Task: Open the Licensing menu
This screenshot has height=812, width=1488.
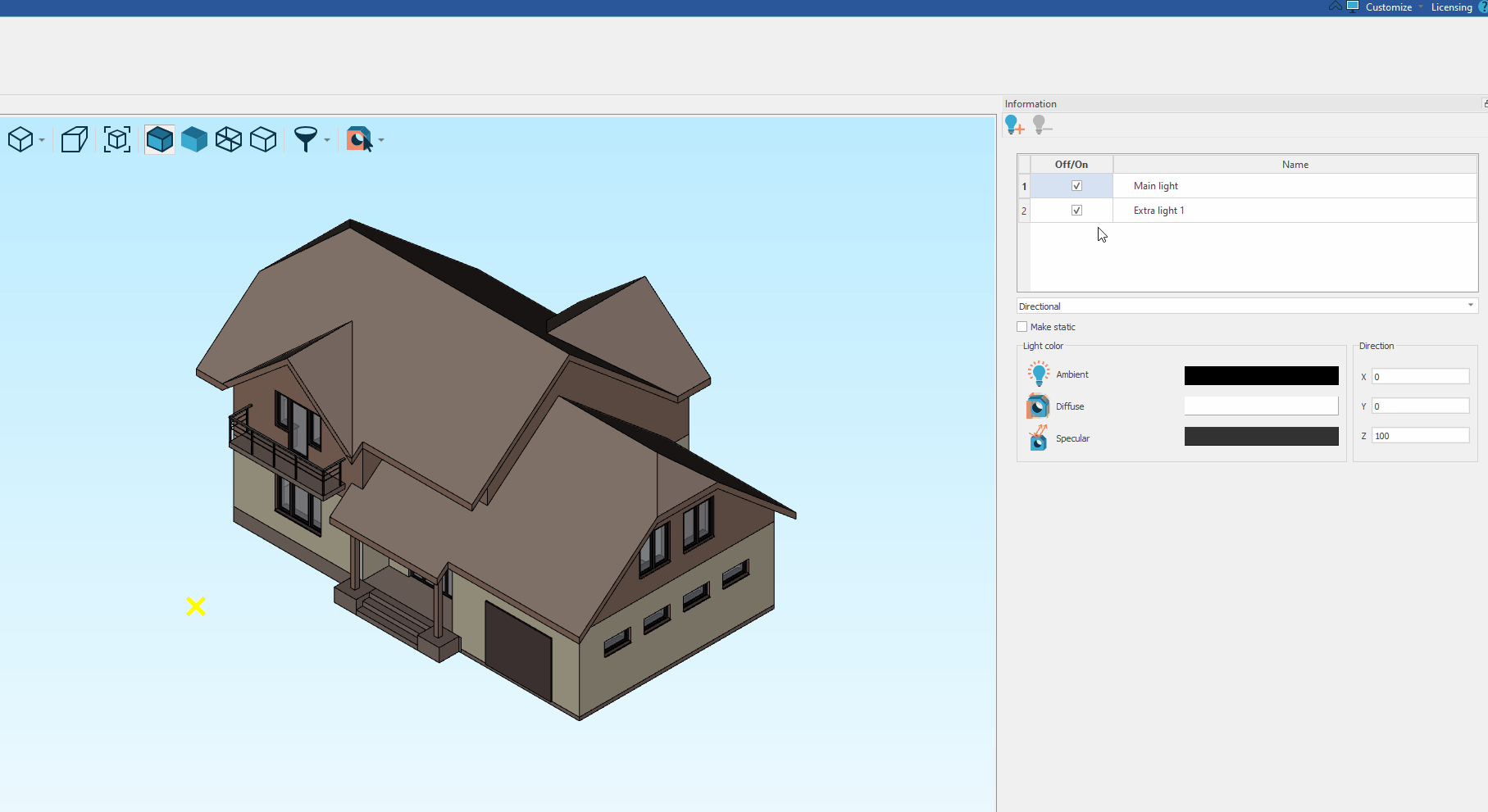Action: (x=1451, y=7)
